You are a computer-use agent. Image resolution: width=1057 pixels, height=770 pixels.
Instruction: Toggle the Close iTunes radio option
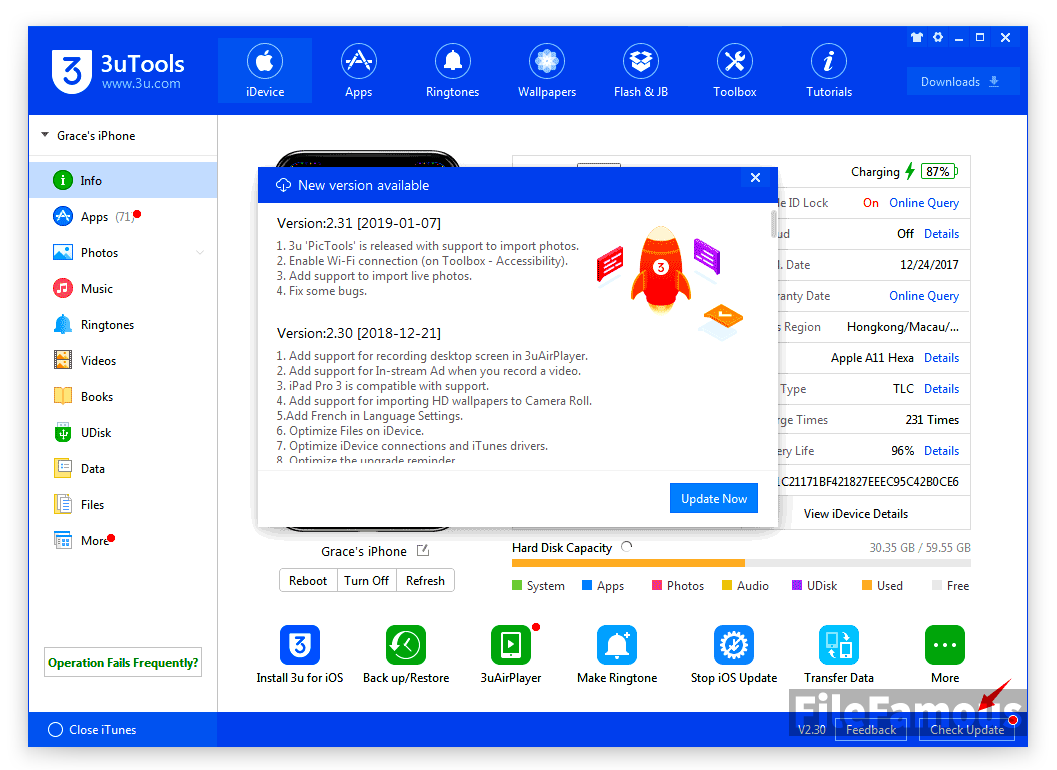pos(56,730)
